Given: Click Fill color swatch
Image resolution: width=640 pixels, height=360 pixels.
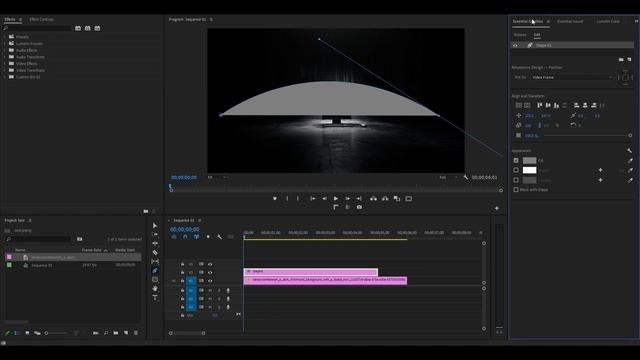Looking at the screenshot, I should point(529,160).
